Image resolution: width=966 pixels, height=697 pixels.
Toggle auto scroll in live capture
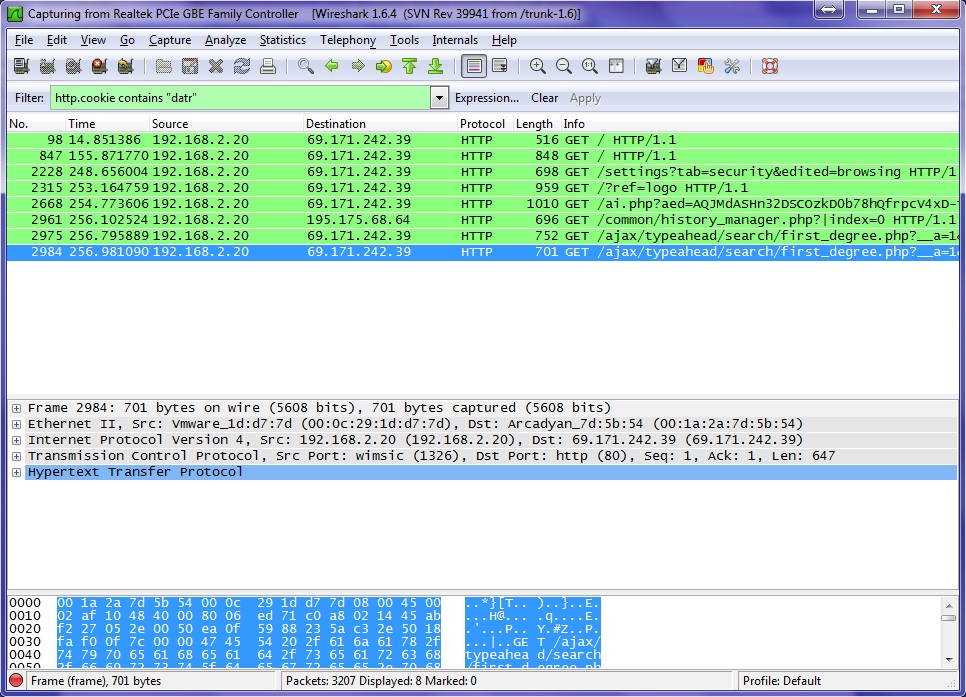click(x=499, y=67)
